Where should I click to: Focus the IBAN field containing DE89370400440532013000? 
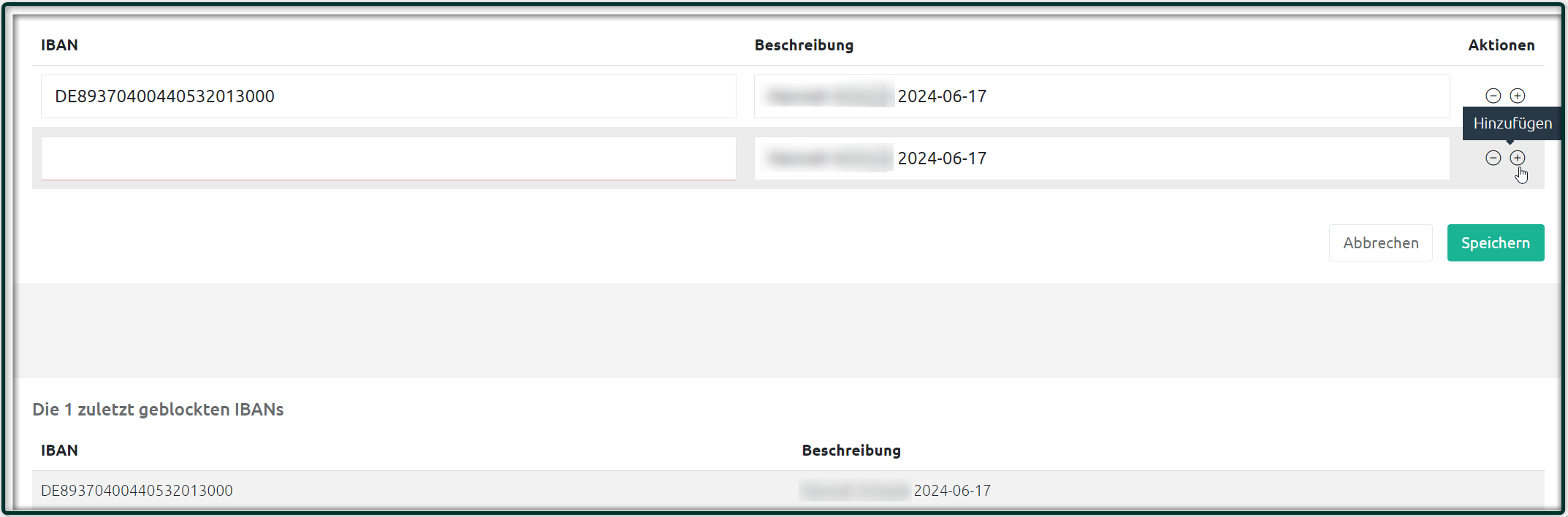coord(388,96)
